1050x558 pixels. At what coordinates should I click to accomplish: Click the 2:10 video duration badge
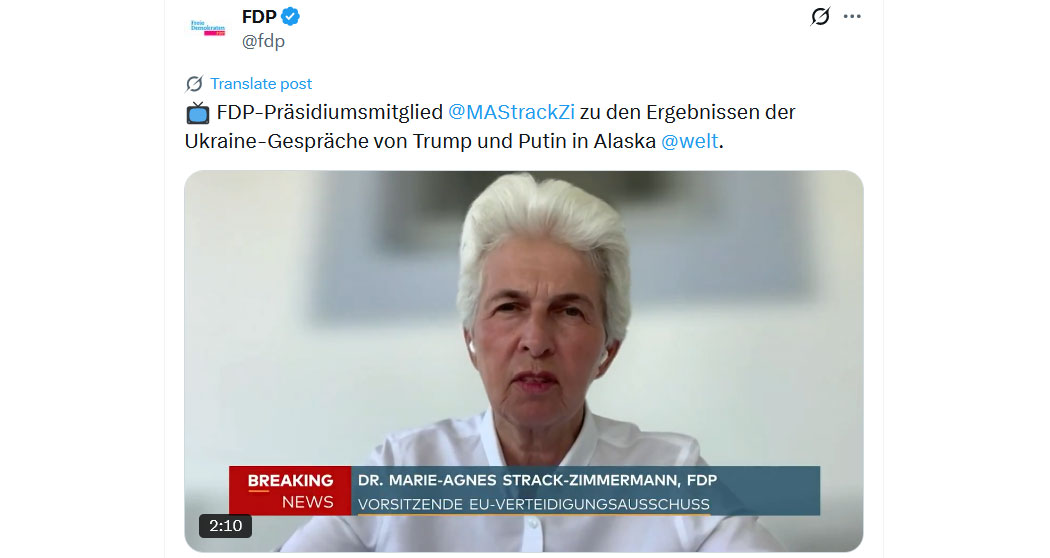225,526
